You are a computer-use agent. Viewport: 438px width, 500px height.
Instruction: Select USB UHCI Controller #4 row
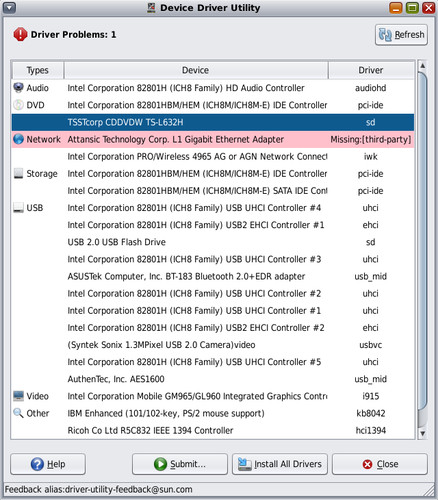[x=213, y=208]
